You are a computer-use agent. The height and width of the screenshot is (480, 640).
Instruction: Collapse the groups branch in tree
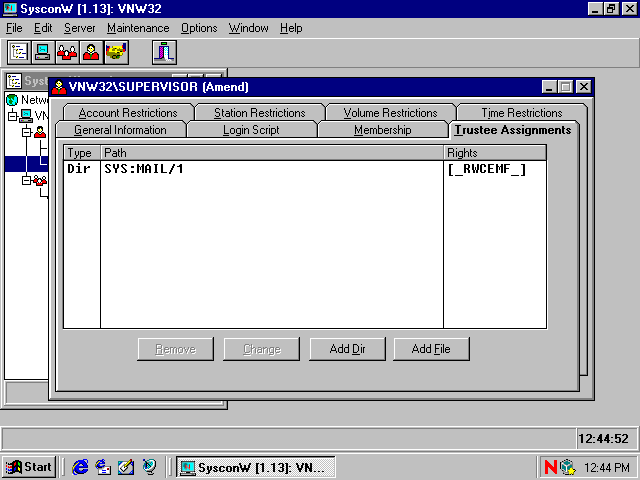pyautogui.click(x=27, y=180)
